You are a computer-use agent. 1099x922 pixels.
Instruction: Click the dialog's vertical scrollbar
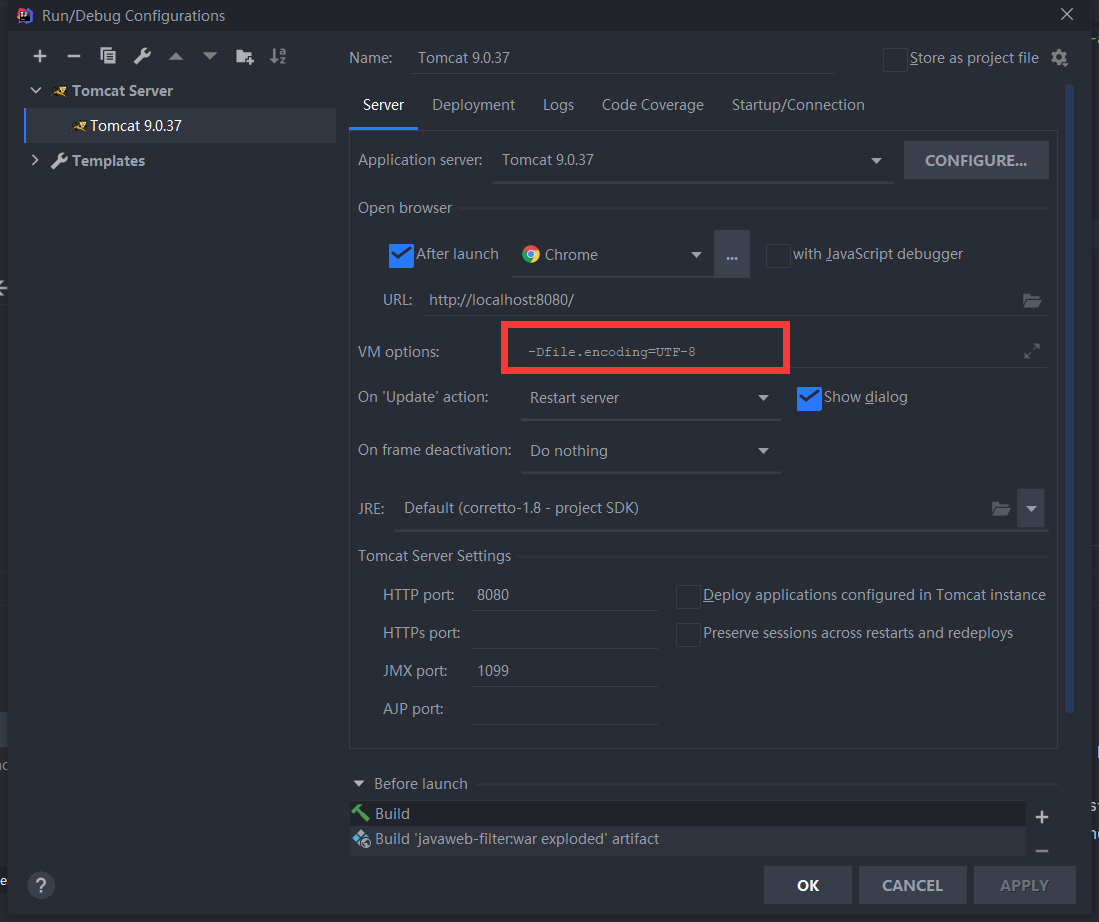[x=1070, y=398]
